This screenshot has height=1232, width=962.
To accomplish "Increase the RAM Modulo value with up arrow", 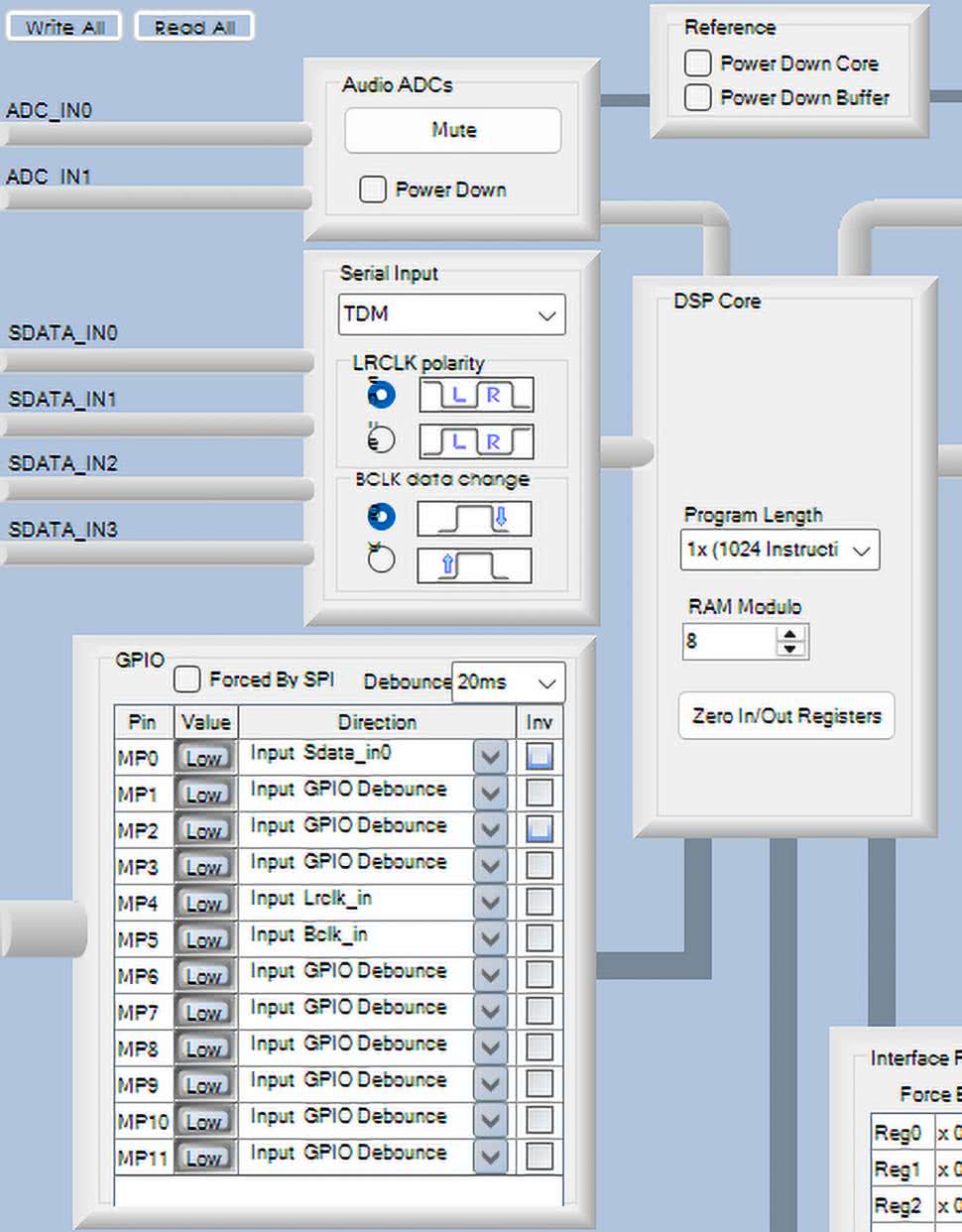I will point(789,634).
